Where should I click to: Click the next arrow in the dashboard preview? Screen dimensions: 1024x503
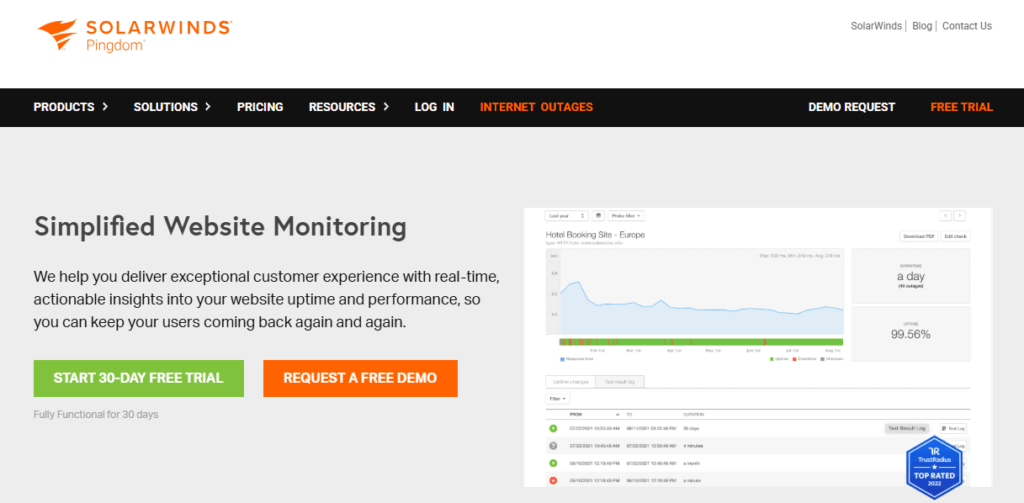[x=959, y=216]
